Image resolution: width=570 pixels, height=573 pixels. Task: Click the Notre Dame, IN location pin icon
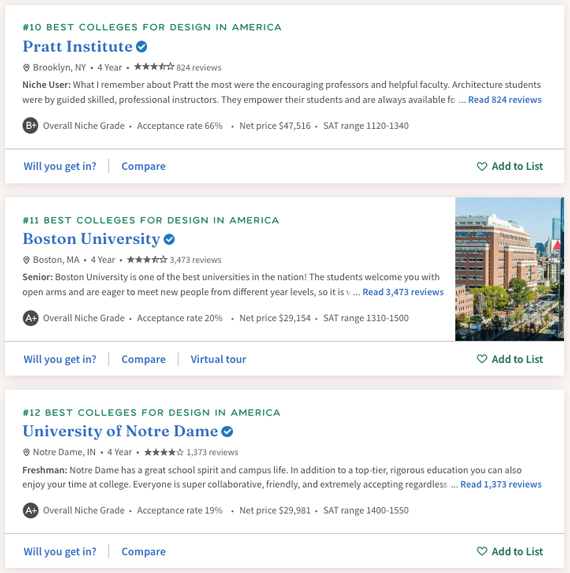(26, 452)
